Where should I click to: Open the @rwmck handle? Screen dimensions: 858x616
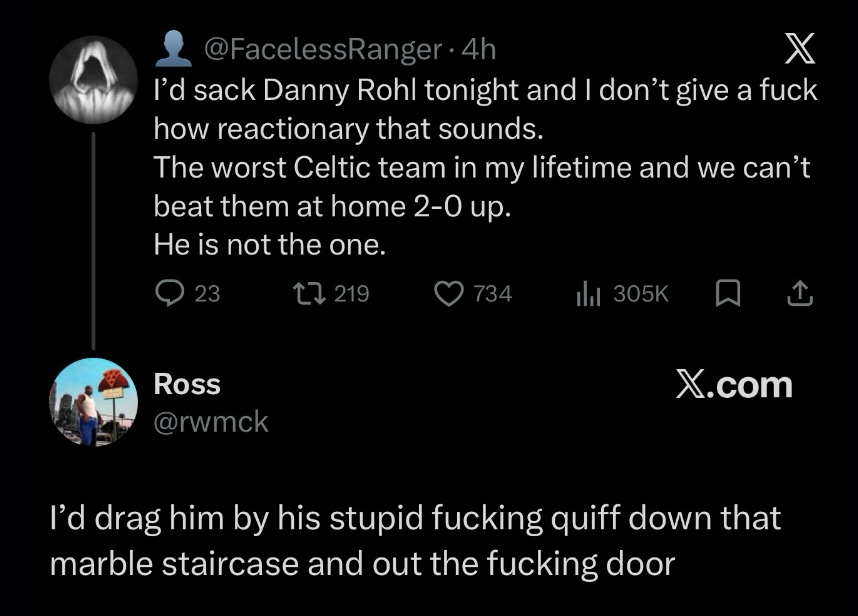point(210,421)
